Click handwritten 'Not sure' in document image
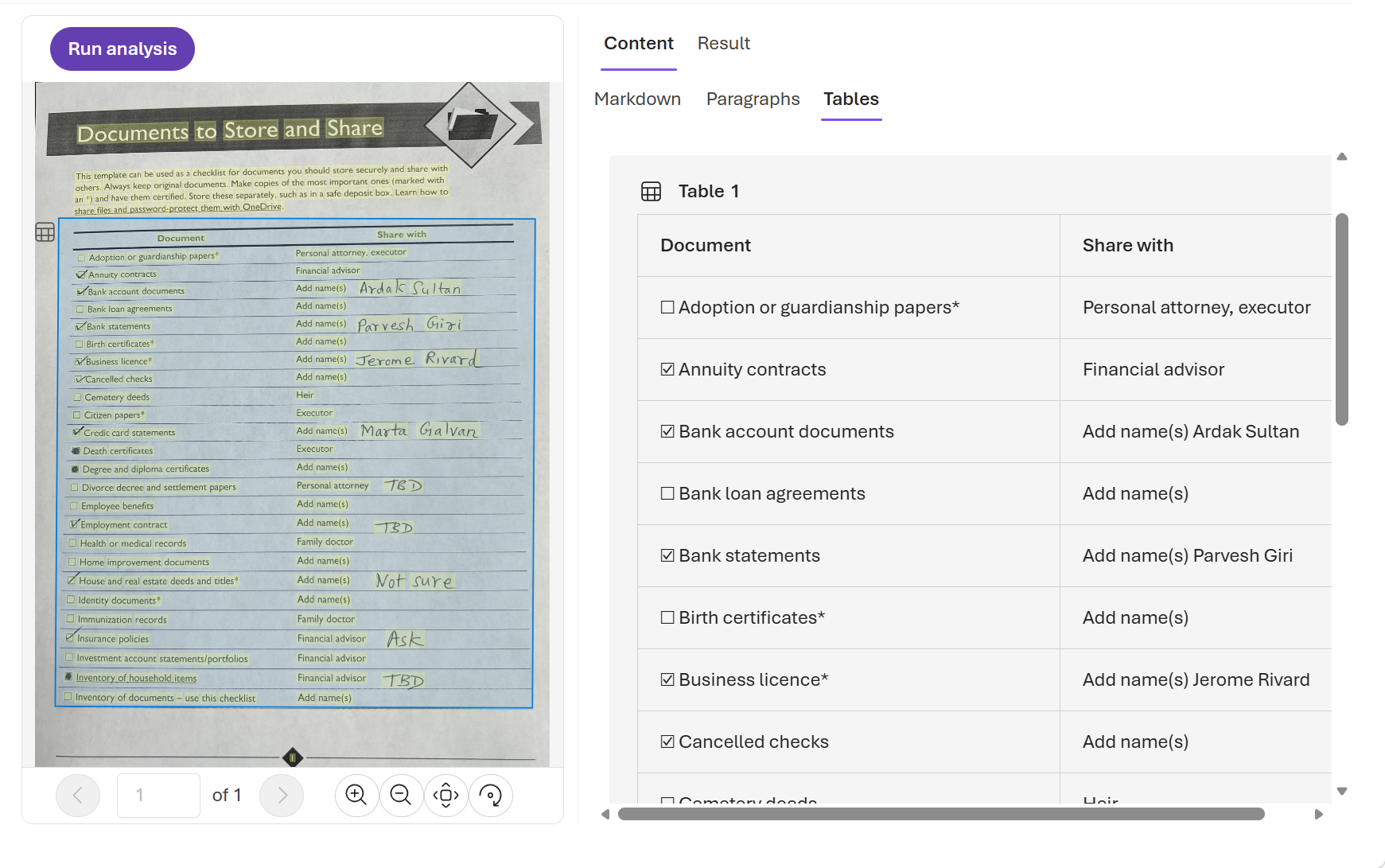Viewport: 1385px width, 868px height. click(414, 581)
